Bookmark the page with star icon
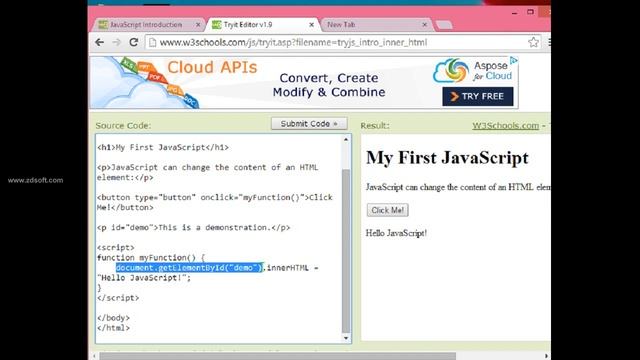The image size is (640, 360). pyautogui.click(x=533, y=42)
